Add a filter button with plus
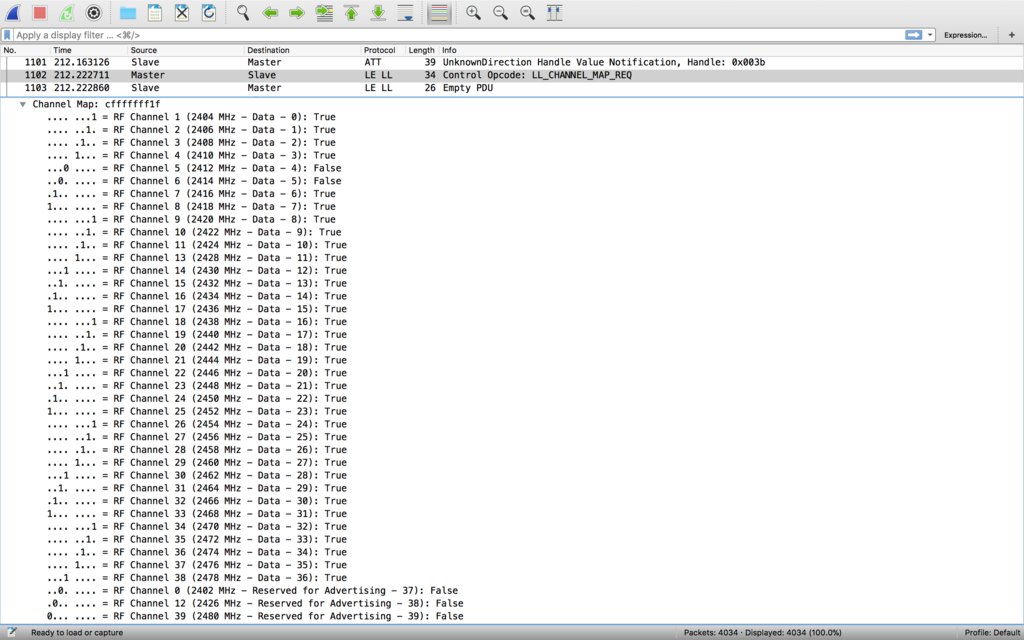1024x640 pixels. 1012,35
